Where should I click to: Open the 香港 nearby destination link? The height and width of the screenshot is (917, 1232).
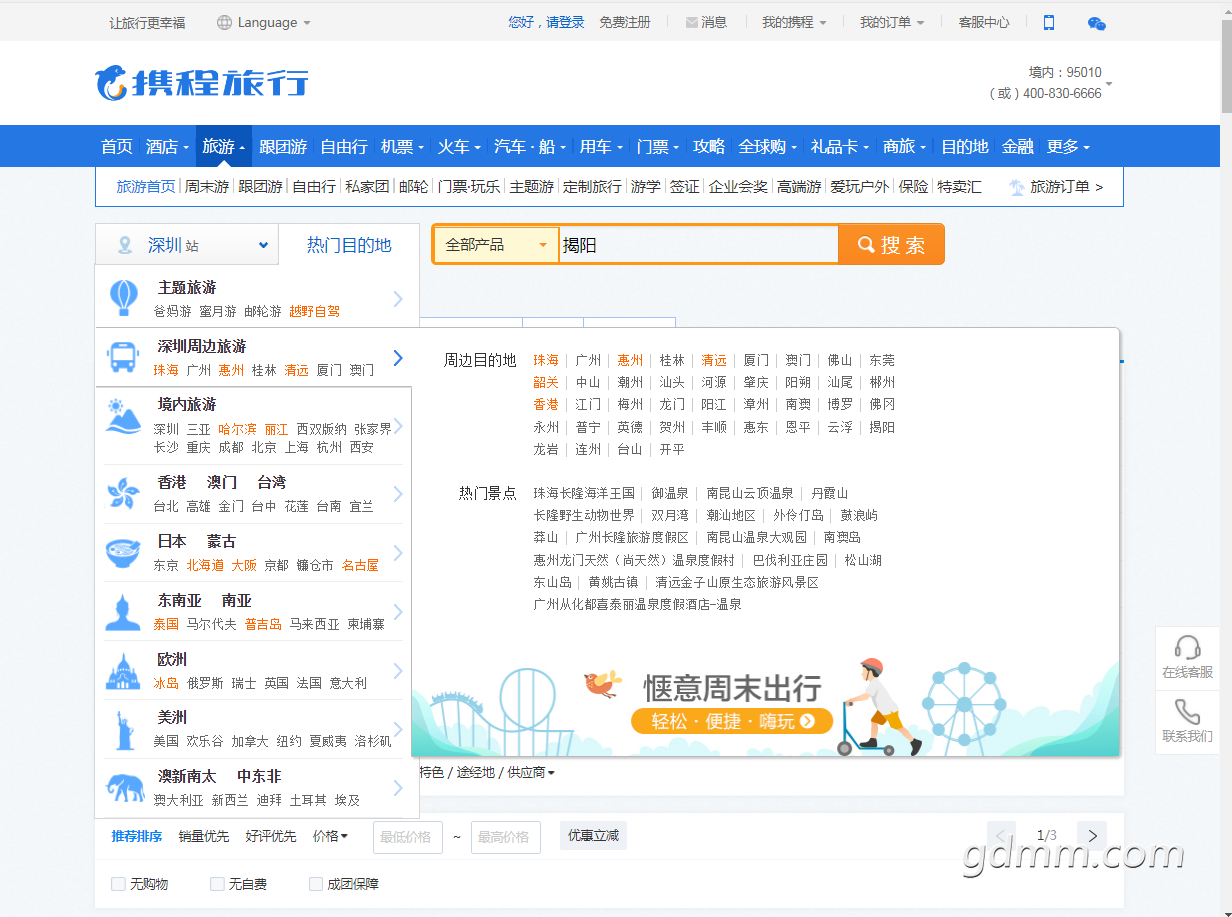coord(546,405)
